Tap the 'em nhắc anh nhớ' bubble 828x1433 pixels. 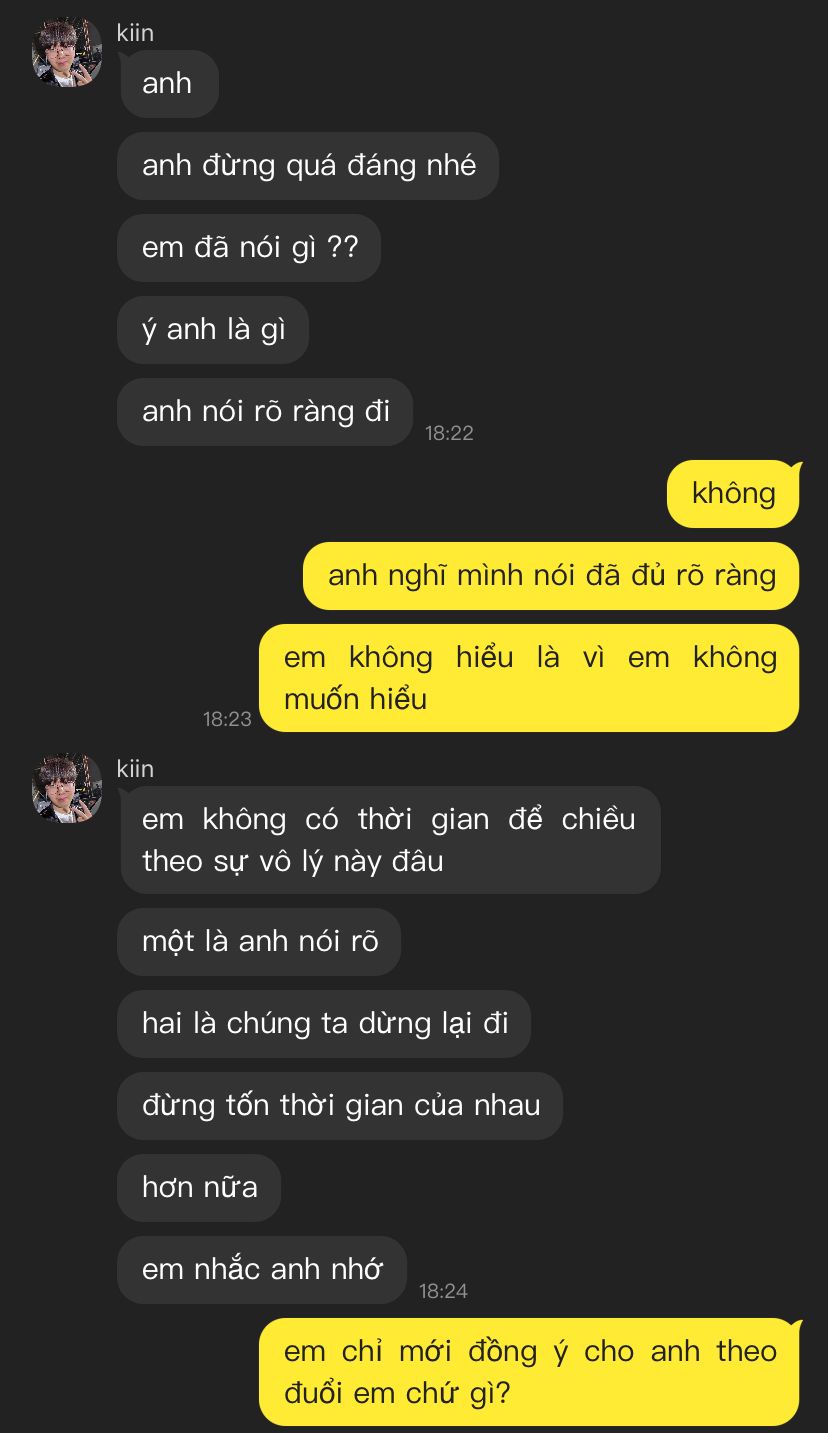coord(262,1270)
